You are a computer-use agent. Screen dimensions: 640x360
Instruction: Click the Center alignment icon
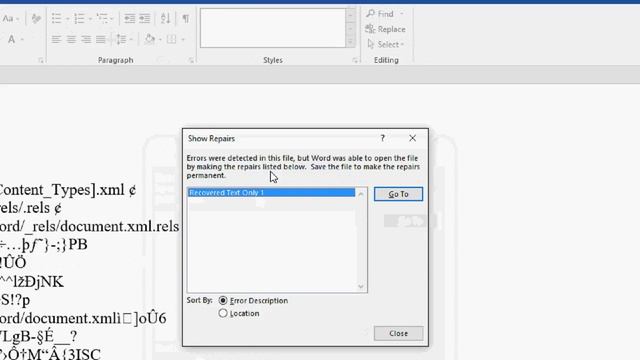click(x=71, y=40)
